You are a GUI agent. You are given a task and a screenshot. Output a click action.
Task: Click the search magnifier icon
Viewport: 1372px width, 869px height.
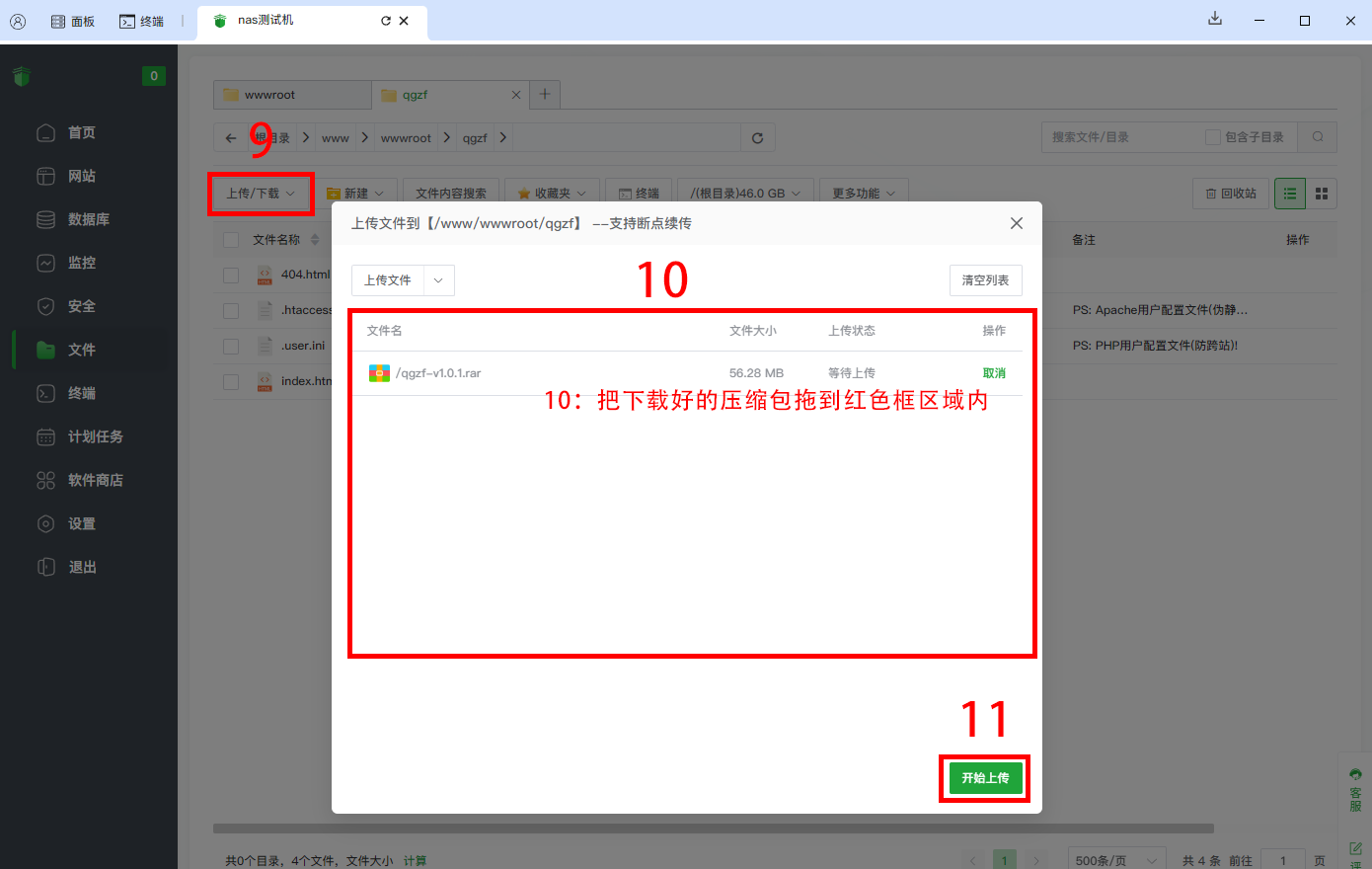[1318, 137]
